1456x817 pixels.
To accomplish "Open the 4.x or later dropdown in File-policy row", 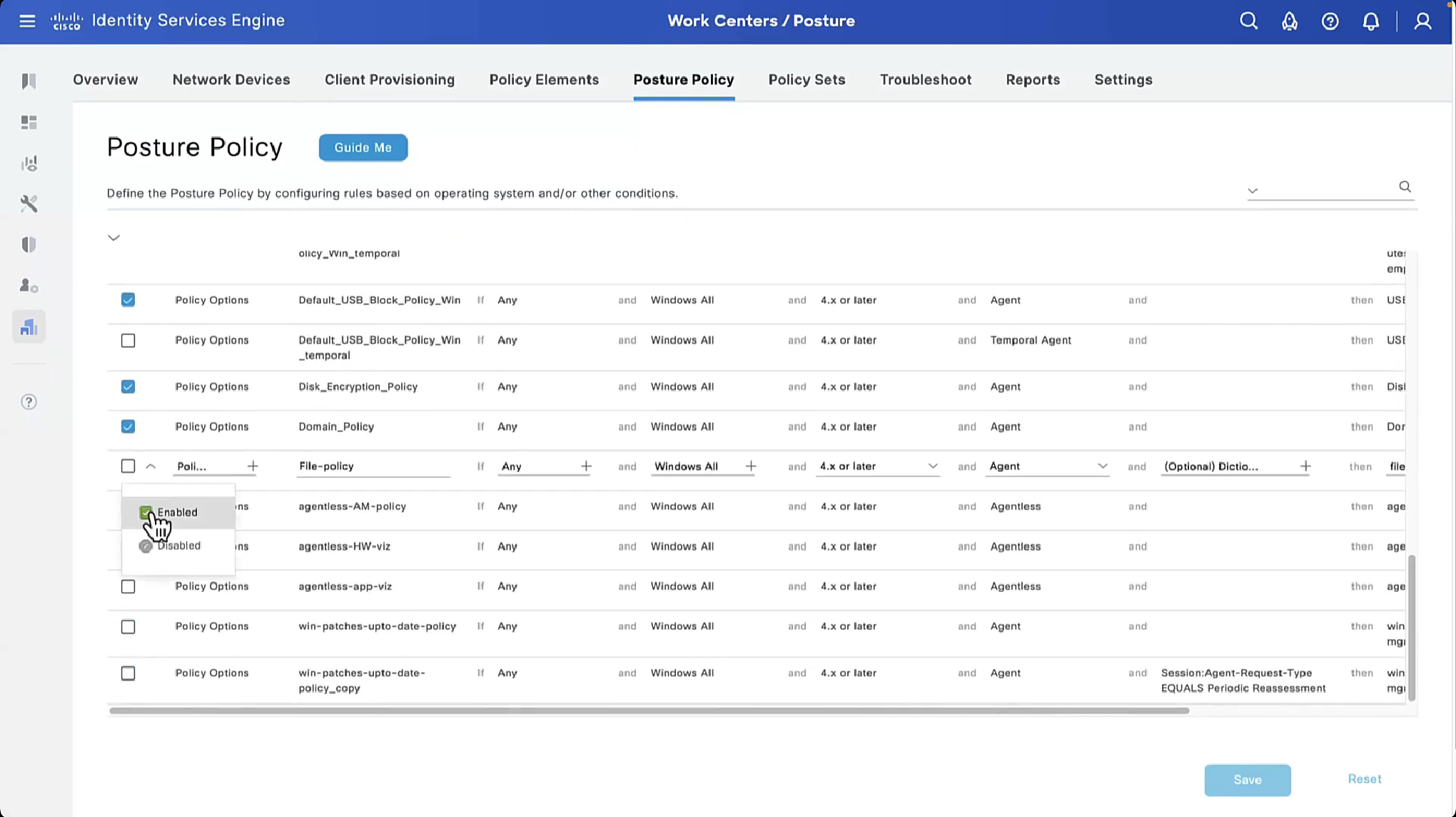I will 932,466.
